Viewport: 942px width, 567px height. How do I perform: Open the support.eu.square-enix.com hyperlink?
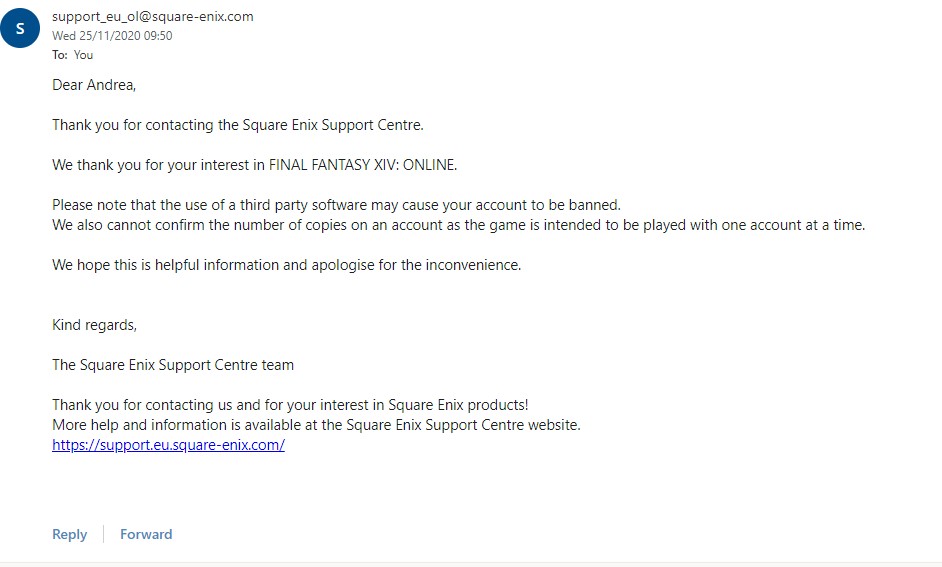(168, 445)
